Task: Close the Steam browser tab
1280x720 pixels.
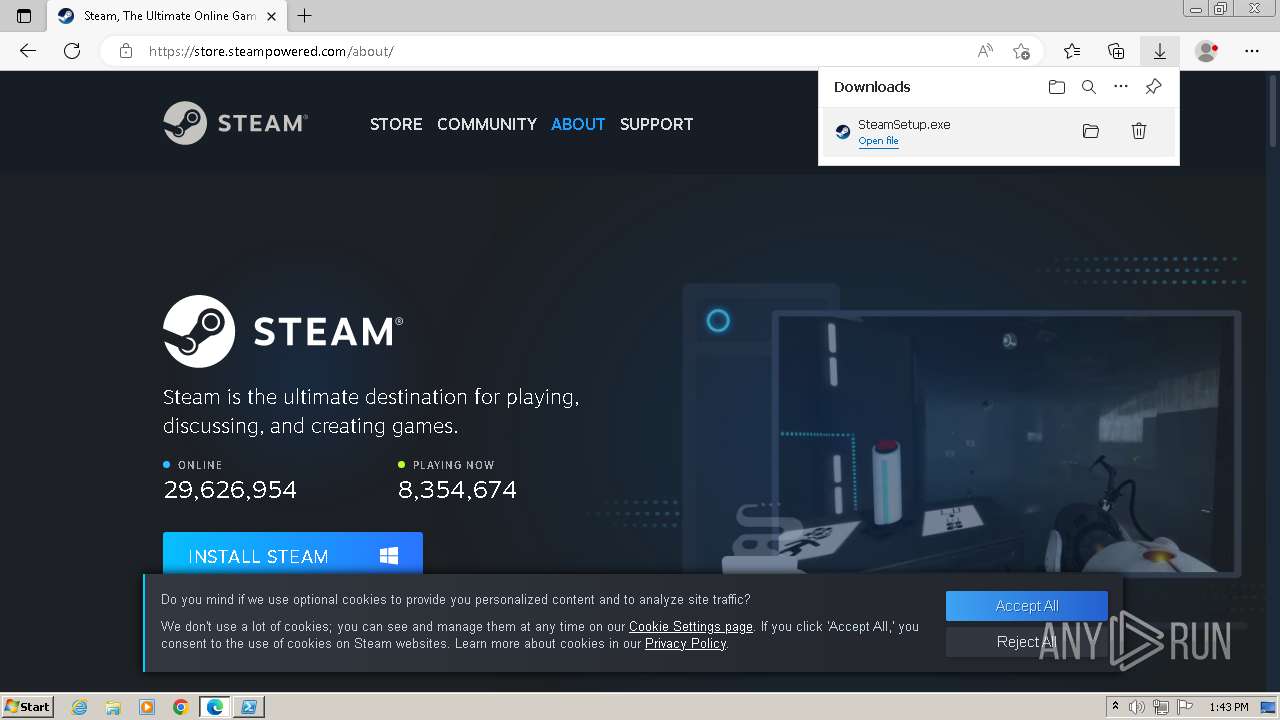Action: 271,16
